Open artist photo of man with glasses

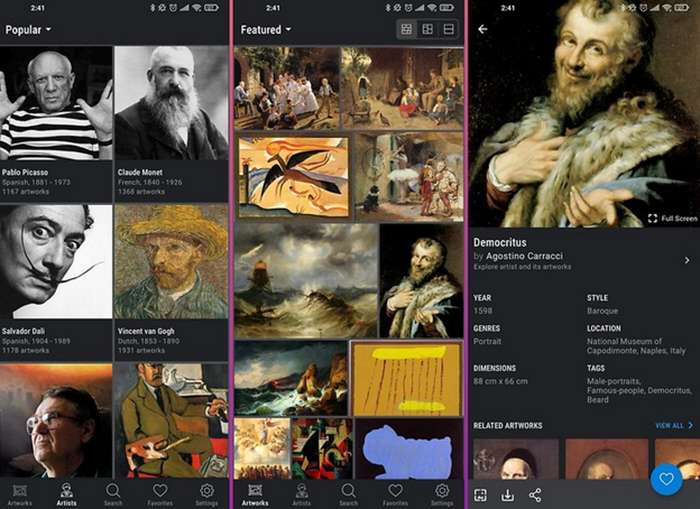56,421
